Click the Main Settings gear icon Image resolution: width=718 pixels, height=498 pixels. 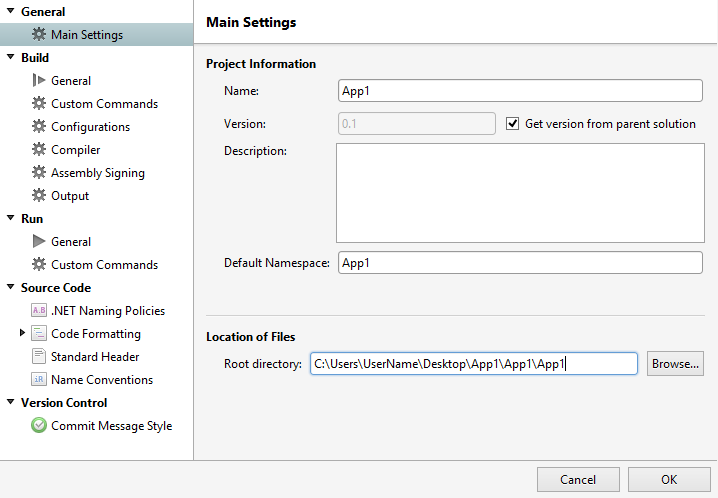(39, 35)
